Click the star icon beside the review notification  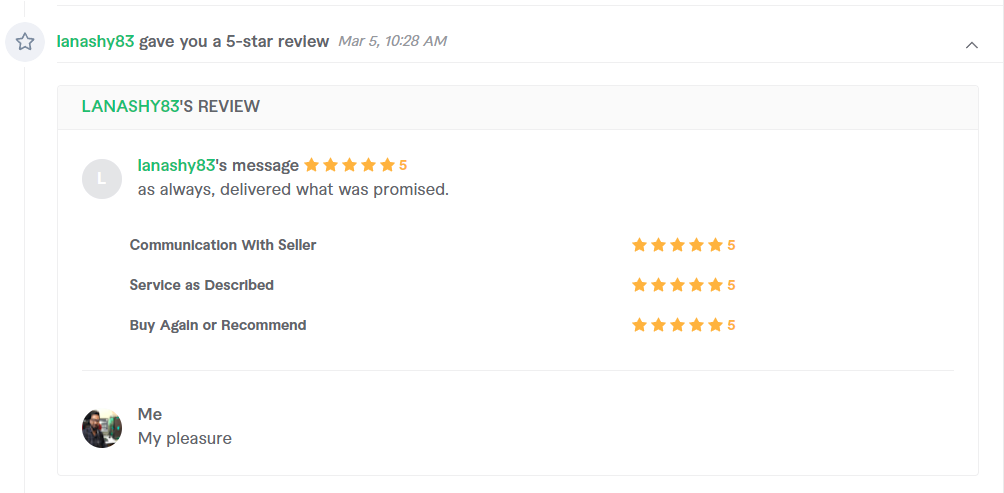(25, 42)
